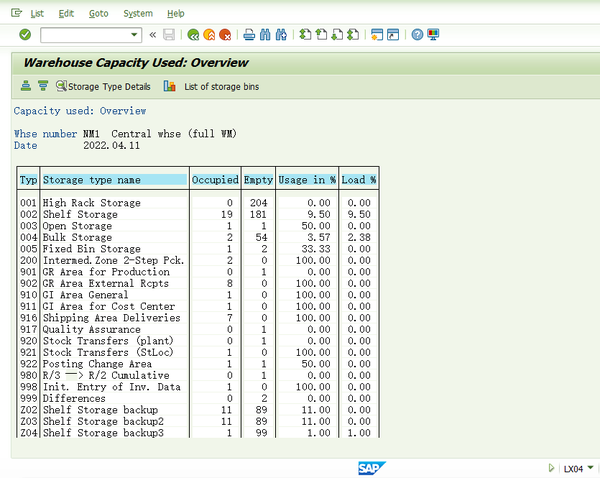Viewport: 600px width, 478px height.
Task: Select GR Area External Rcpts row
Action: (x=198, y=283)
